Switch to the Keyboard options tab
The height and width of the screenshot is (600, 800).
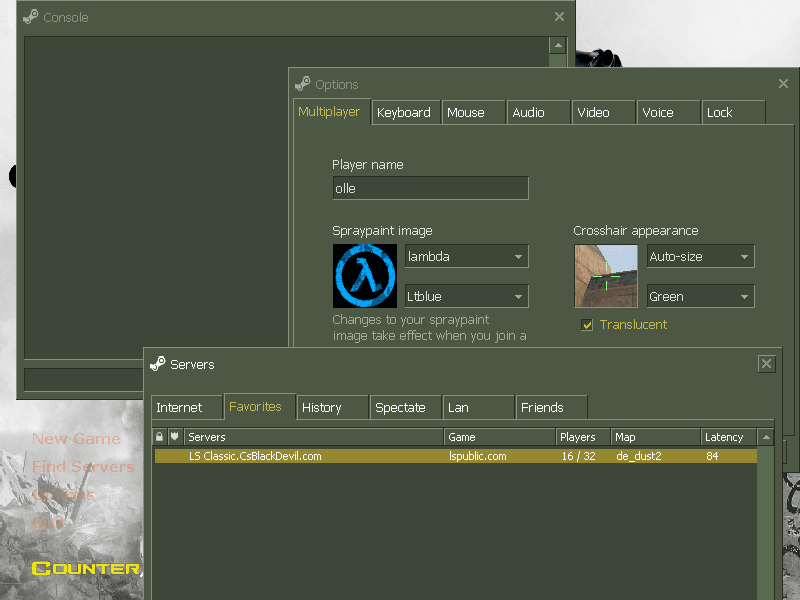[x=404, y=113]
